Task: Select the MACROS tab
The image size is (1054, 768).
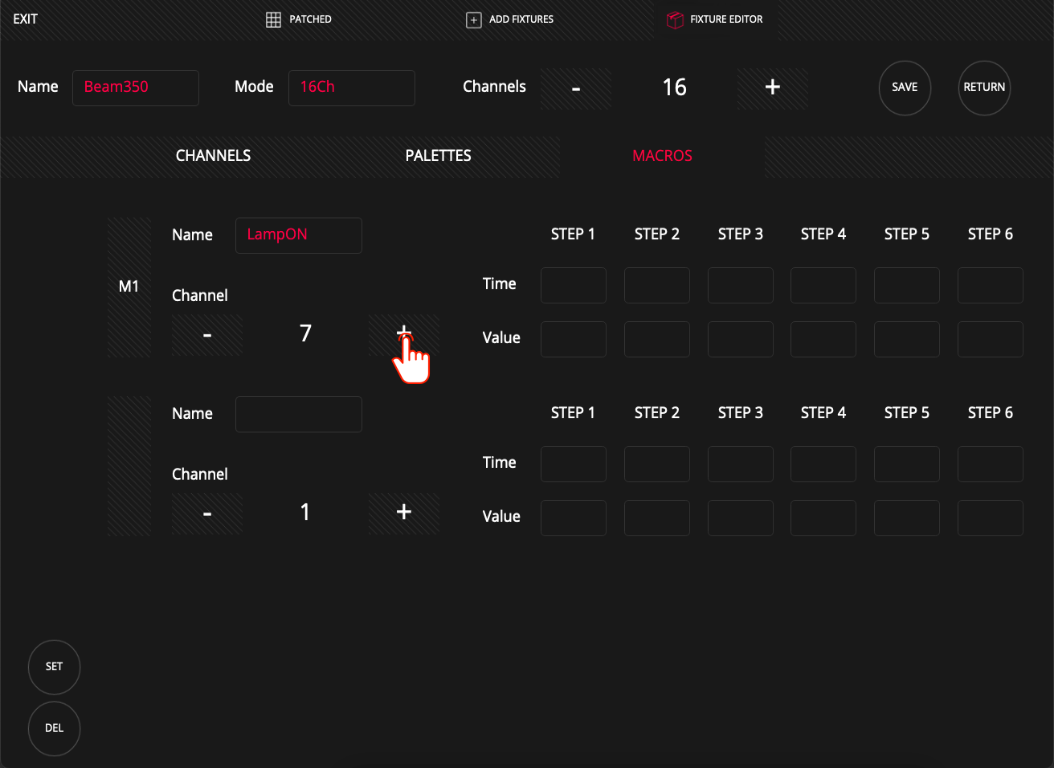Action: [x=662, y=156]
